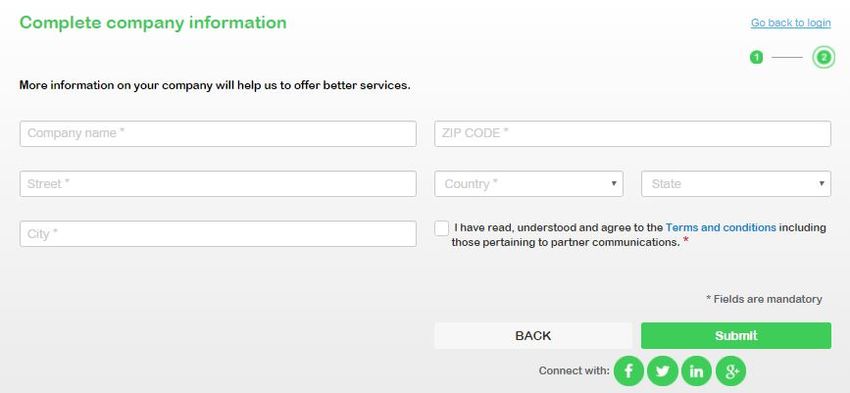Click the BACK button

[533, 336]
